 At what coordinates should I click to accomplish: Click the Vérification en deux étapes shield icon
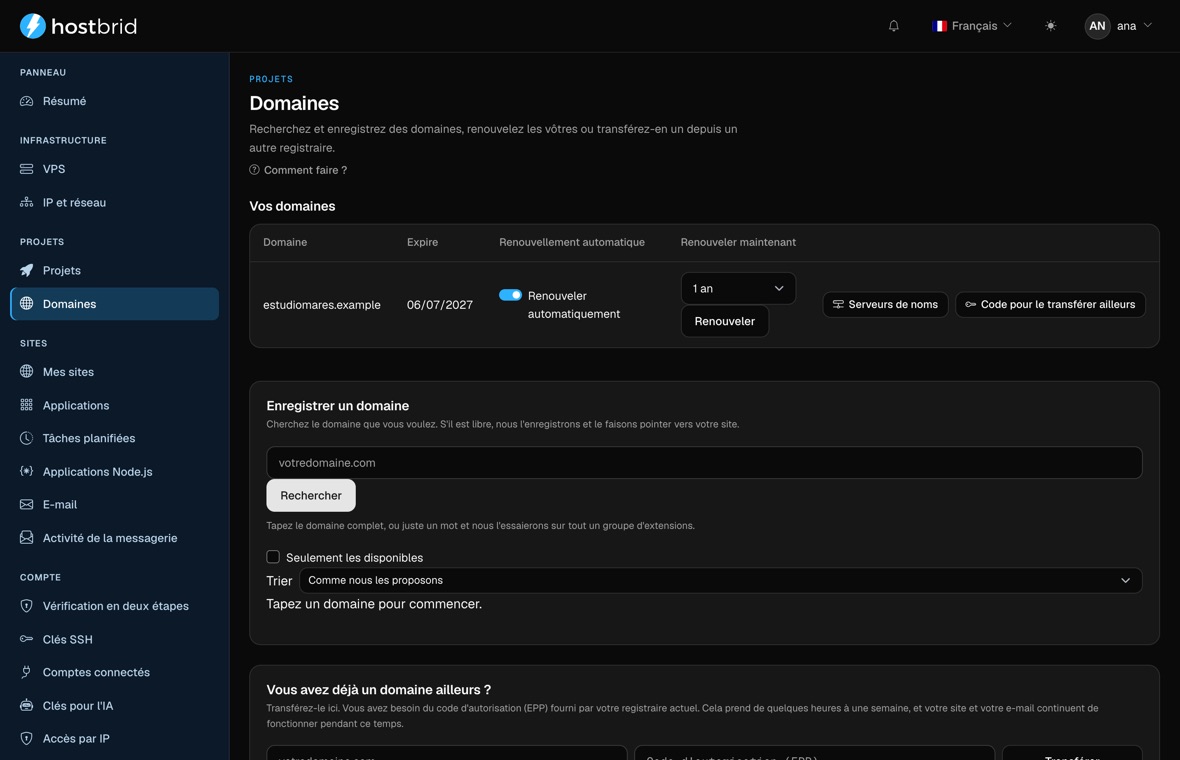tap(26, 606)
